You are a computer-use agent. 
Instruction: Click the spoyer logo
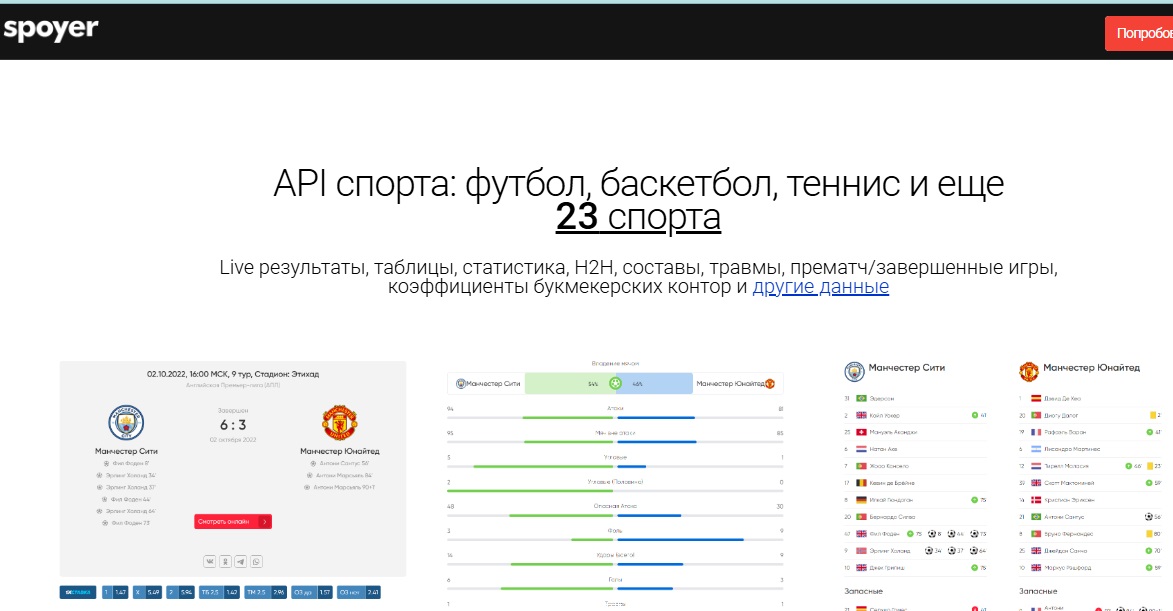(x=51, y=29)
